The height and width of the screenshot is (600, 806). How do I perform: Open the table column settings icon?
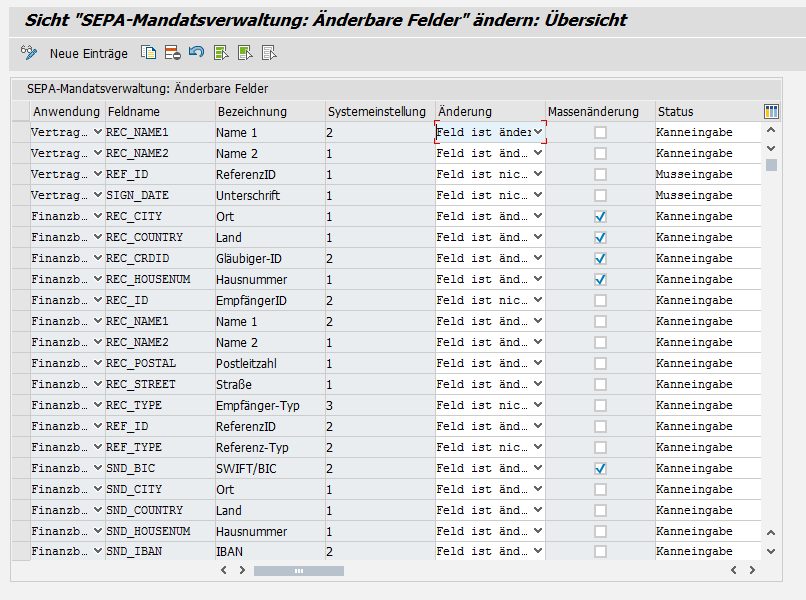pyautogui.click(x=771, y=111)
